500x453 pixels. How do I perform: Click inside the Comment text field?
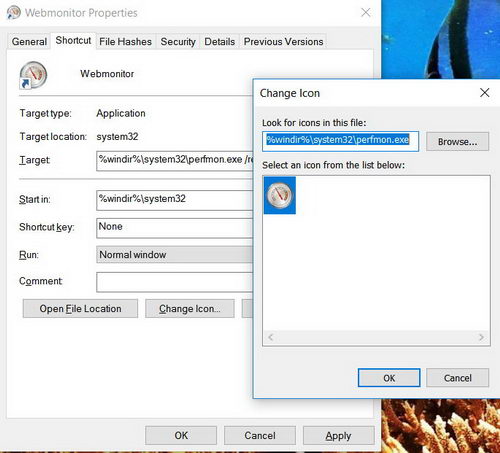[x=174, y=282]
